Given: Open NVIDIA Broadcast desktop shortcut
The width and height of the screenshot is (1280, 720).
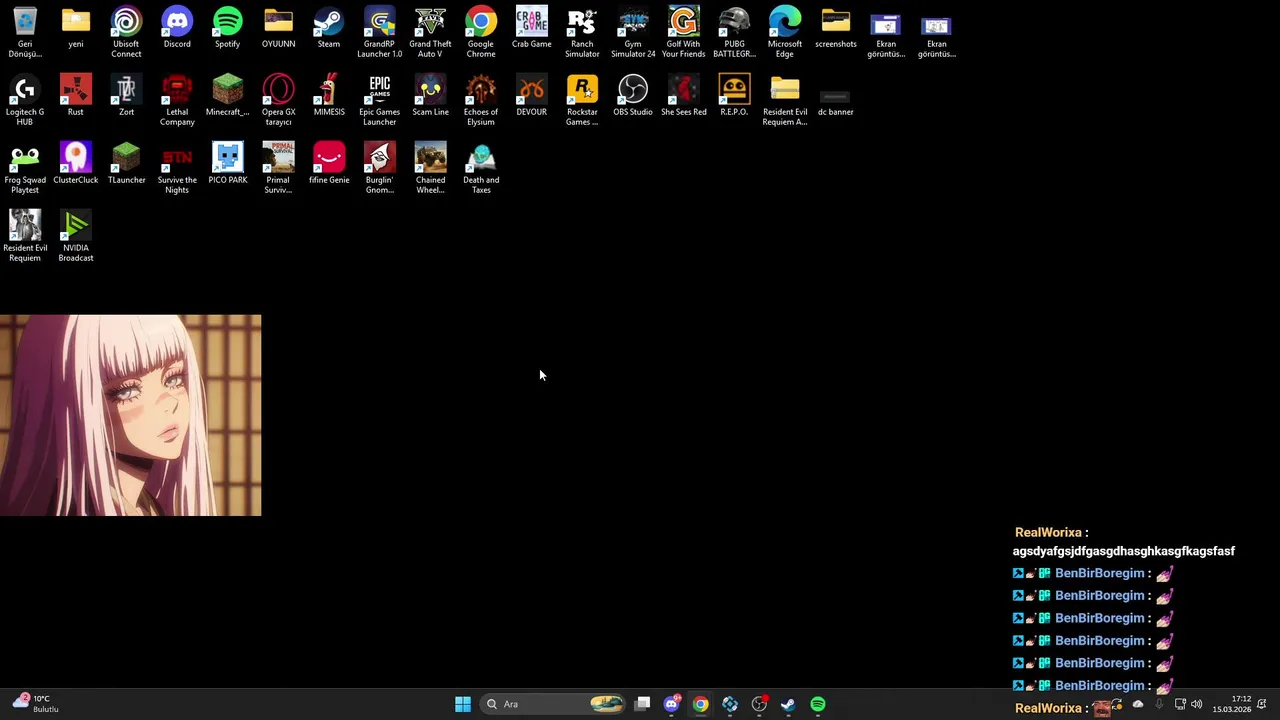Looking at the screenshot, I should (76, 236).
